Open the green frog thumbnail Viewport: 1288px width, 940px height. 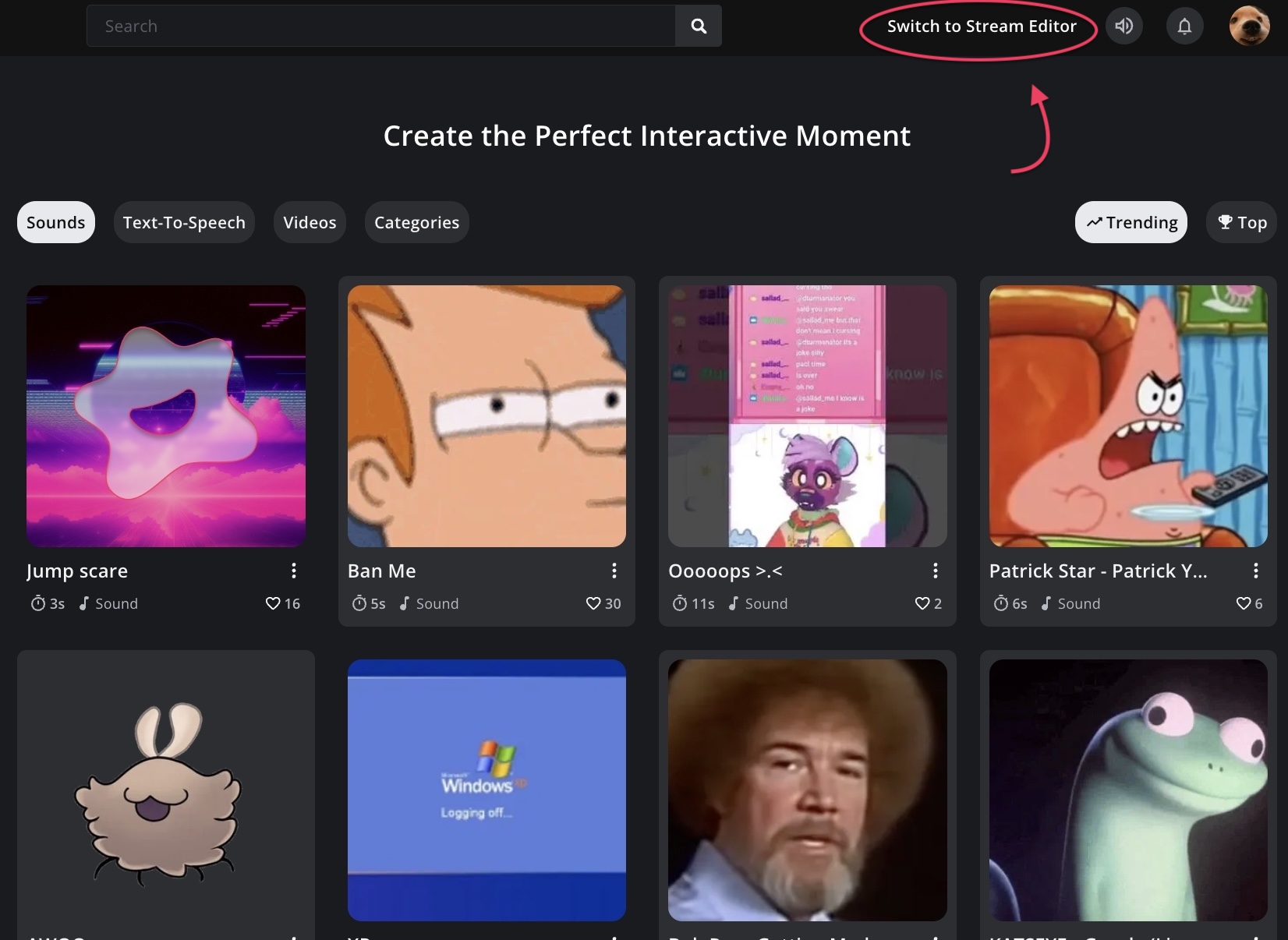pyautogui.click(x=1128, y=790)
